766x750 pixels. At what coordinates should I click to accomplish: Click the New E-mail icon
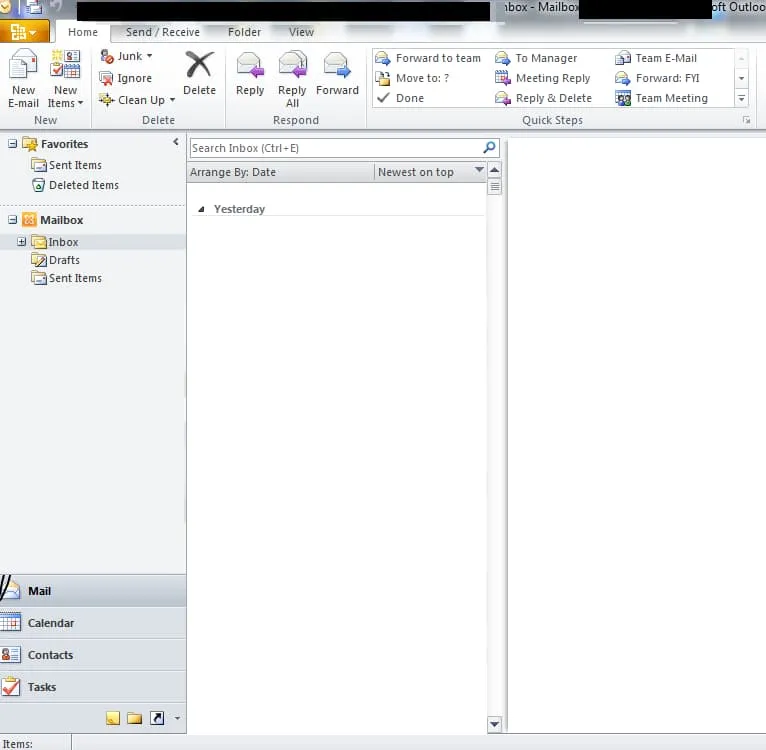point(23,67)
